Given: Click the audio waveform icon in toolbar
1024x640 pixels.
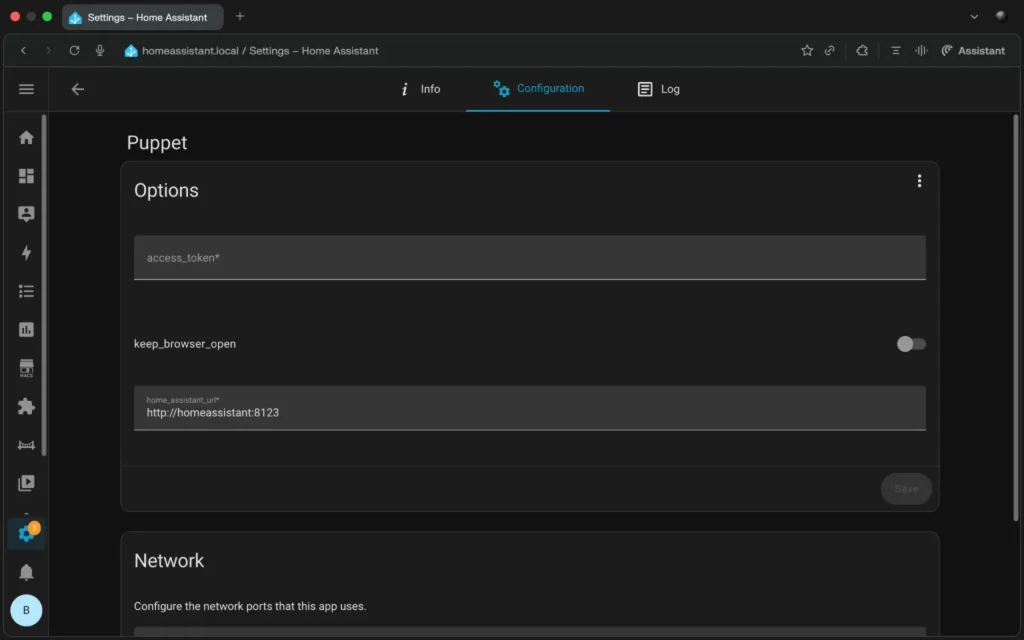Looking at the screenshot, I should (x=921, y=50).
